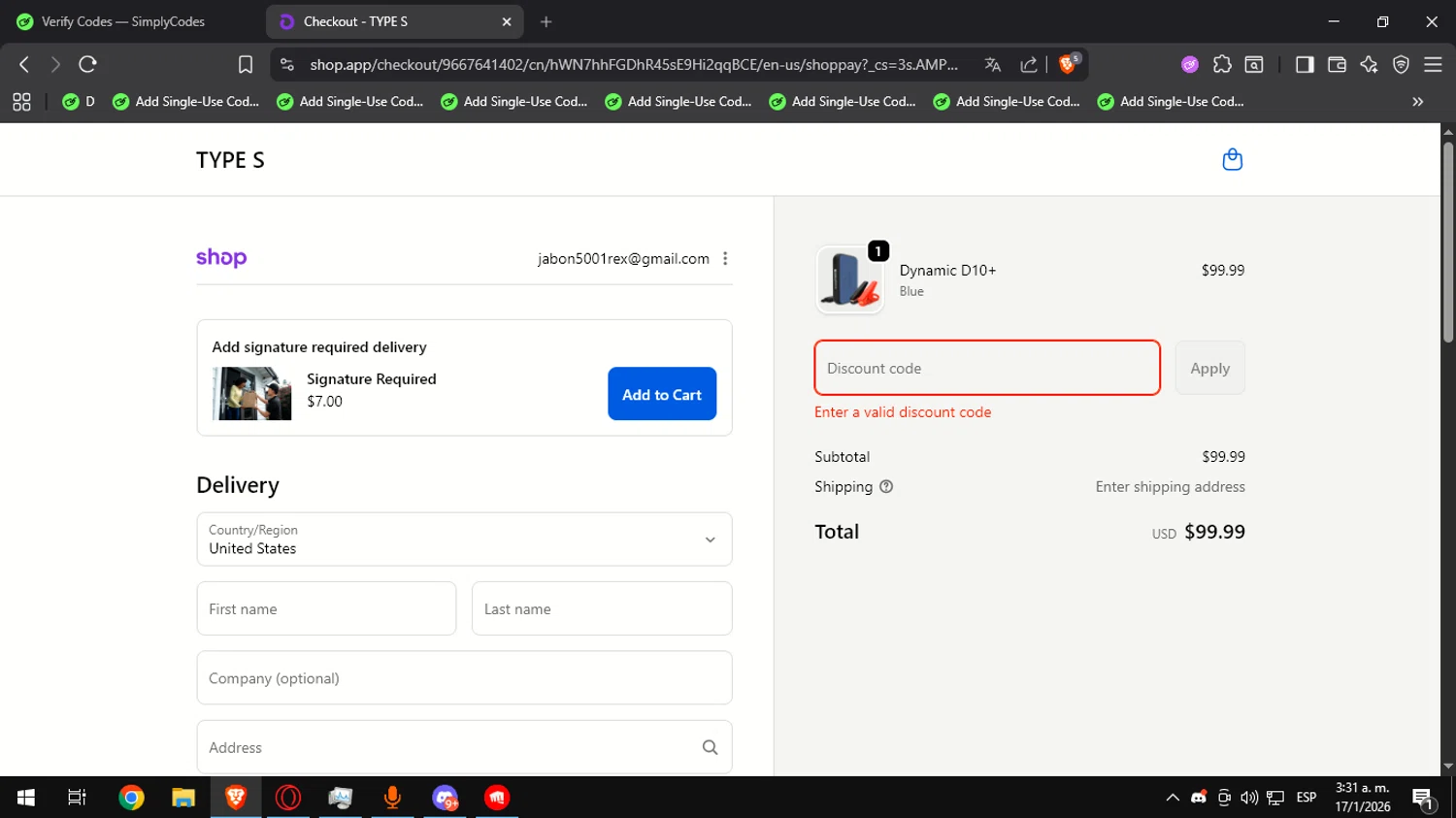Screen dimensions: 1456x818
Task: Open the bookmarks grid icon at bar start
Action: pos(21,101)
